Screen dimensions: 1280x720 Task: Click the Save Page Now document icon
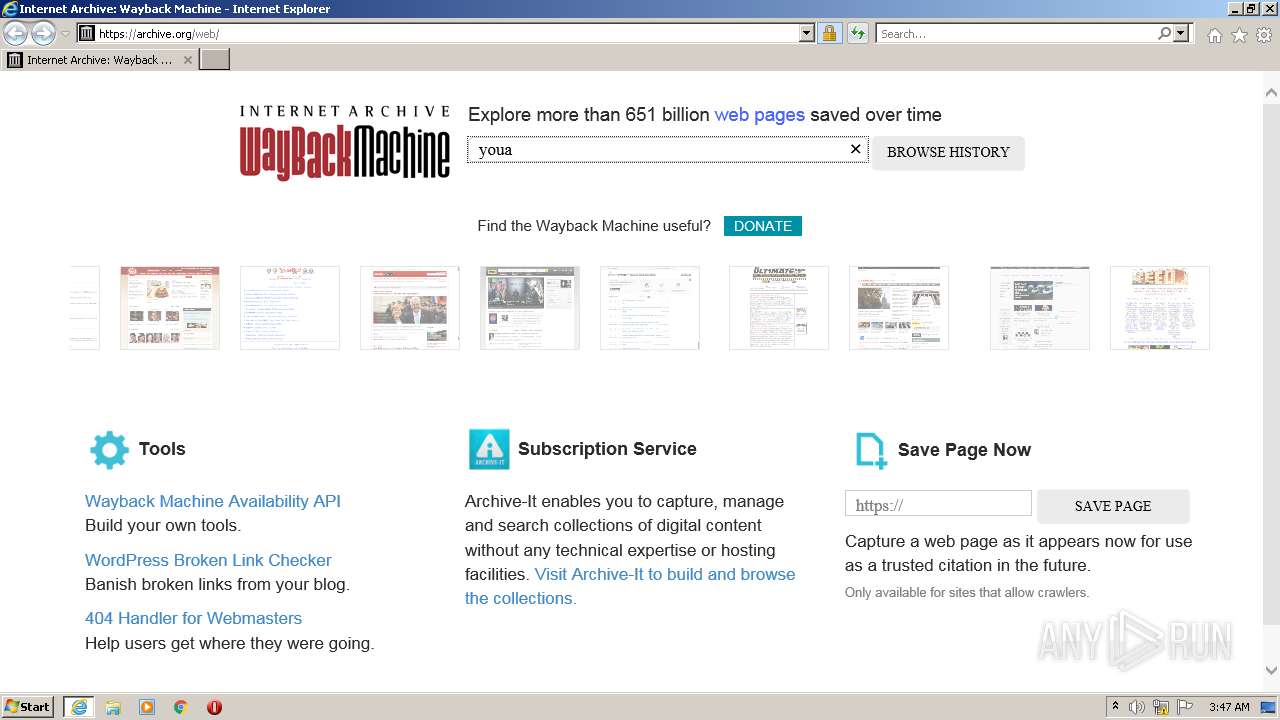[x=871, y=450]
